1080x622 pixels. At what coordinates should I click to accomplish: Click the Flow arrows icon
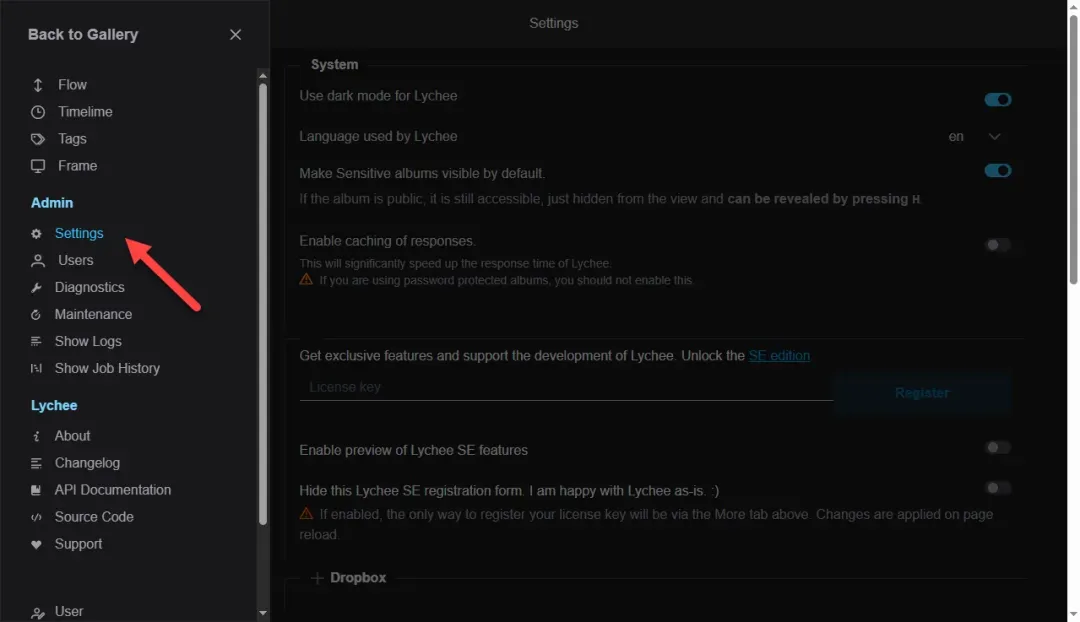38,85
